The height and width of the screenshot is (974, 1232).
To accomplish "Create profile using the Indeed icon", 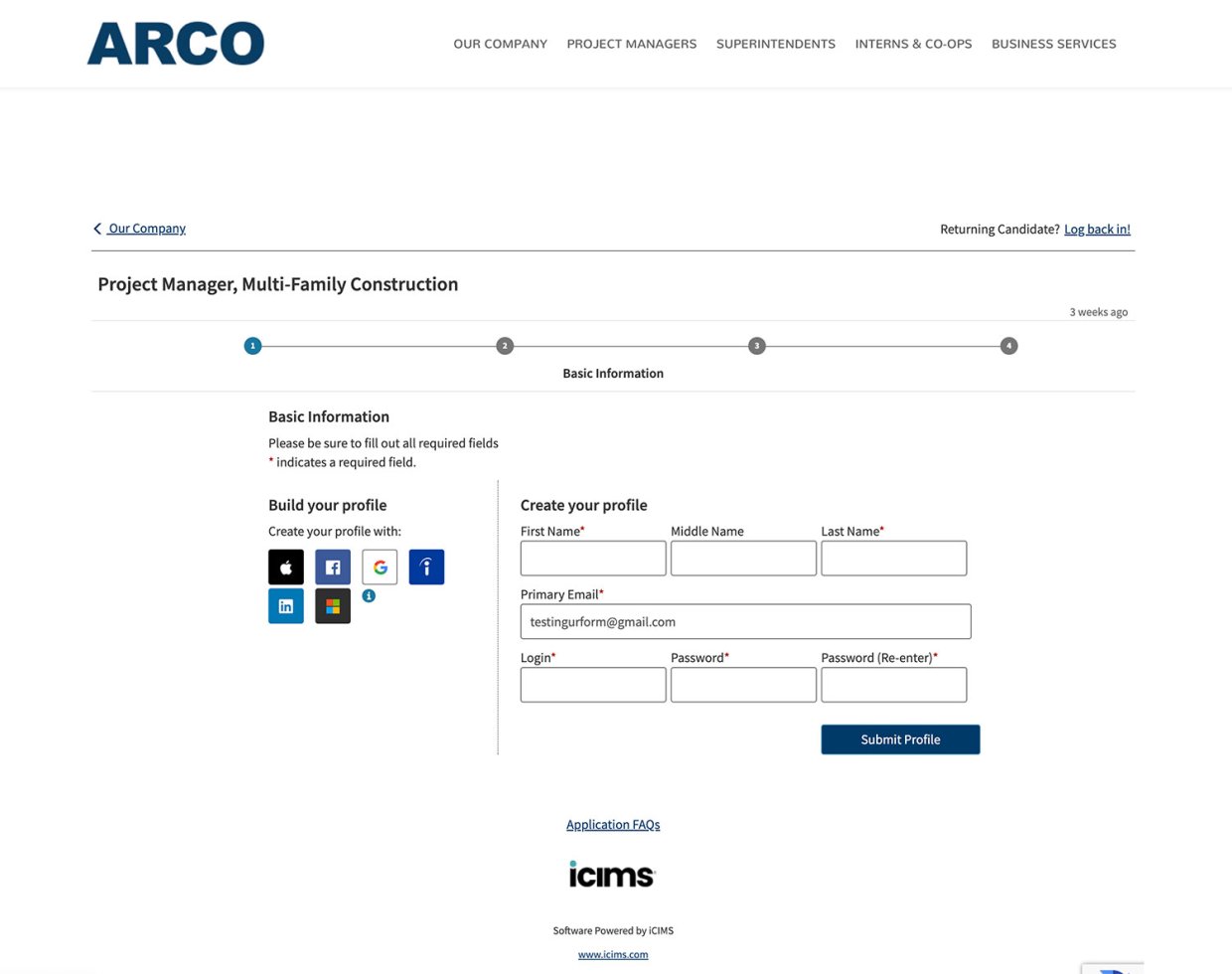I will pyautogui.click(x=426, y=568).
